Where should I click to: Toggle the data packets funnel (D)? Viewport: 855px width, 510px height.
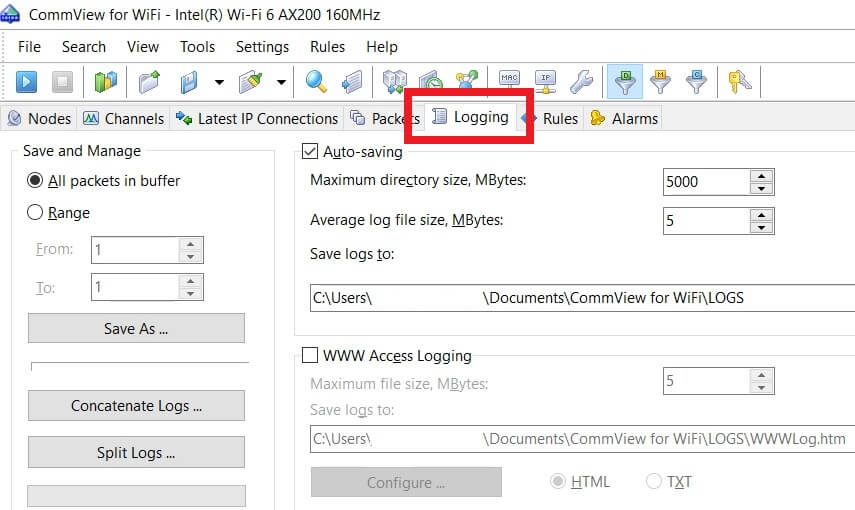click(x=625, y=82)
